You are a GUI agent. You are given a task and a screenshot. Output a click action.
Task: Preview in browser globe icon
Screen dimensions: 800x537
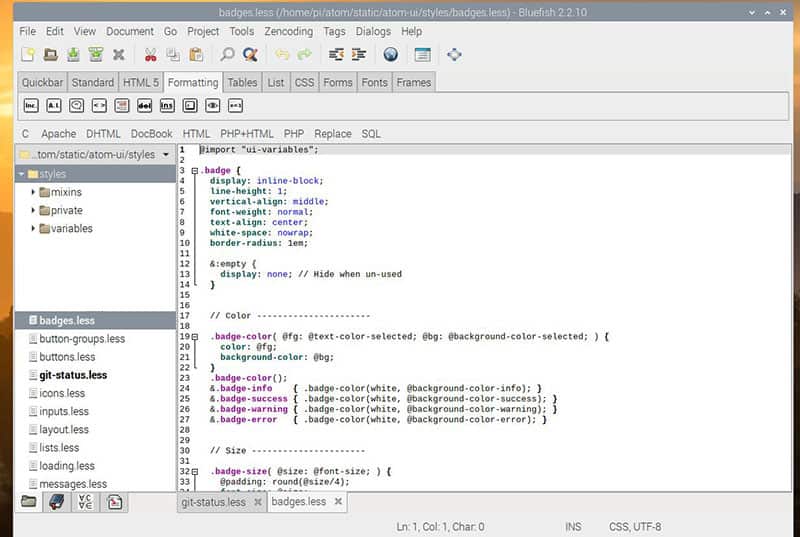pos(391,55)
